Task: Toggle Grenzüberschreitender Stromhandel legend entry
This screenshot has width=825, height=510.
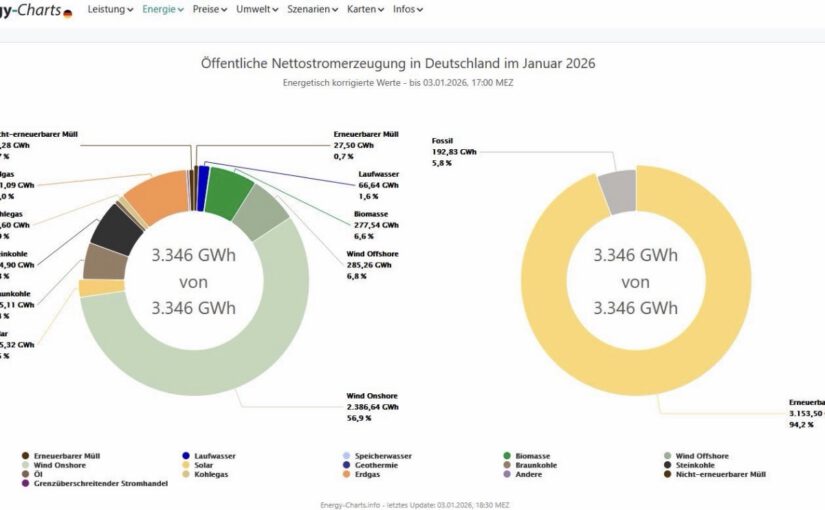Action: tap(25, 484)
